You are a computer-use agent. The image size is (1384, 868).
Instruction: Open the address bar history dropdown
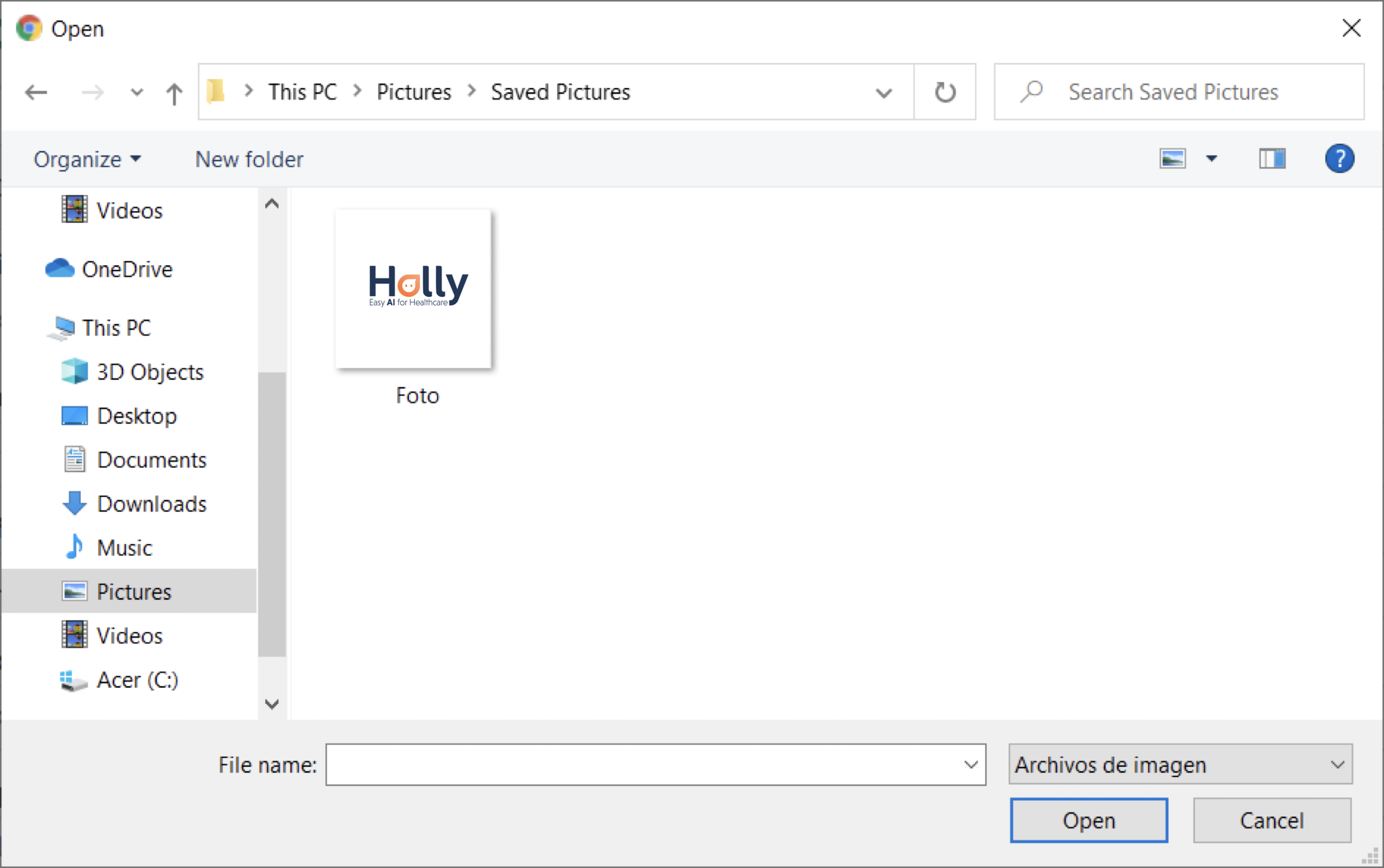[x=883, y=93]
